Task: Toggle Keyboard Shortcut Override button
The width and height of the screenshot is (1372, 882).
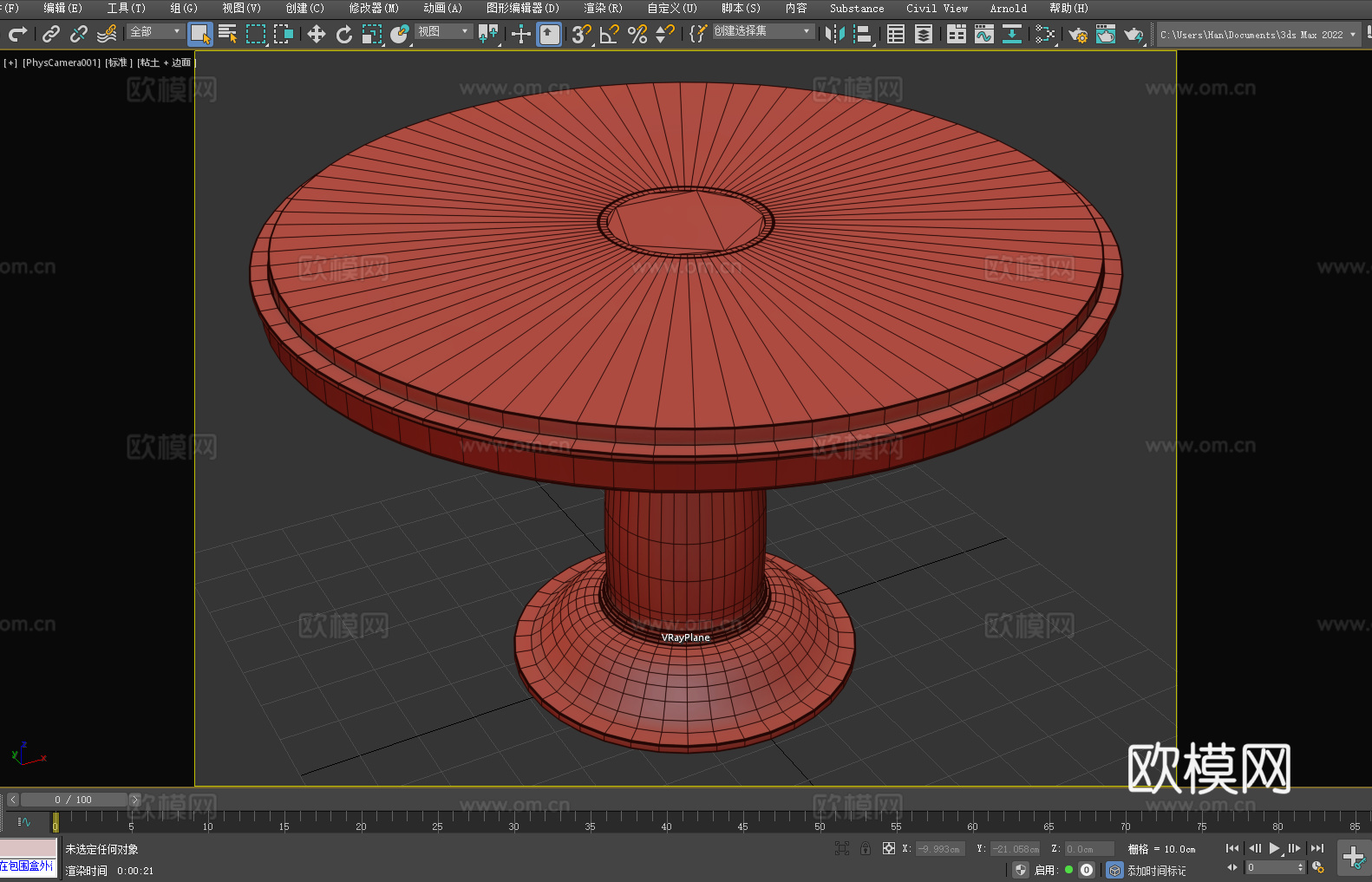Action: point(549,34)
